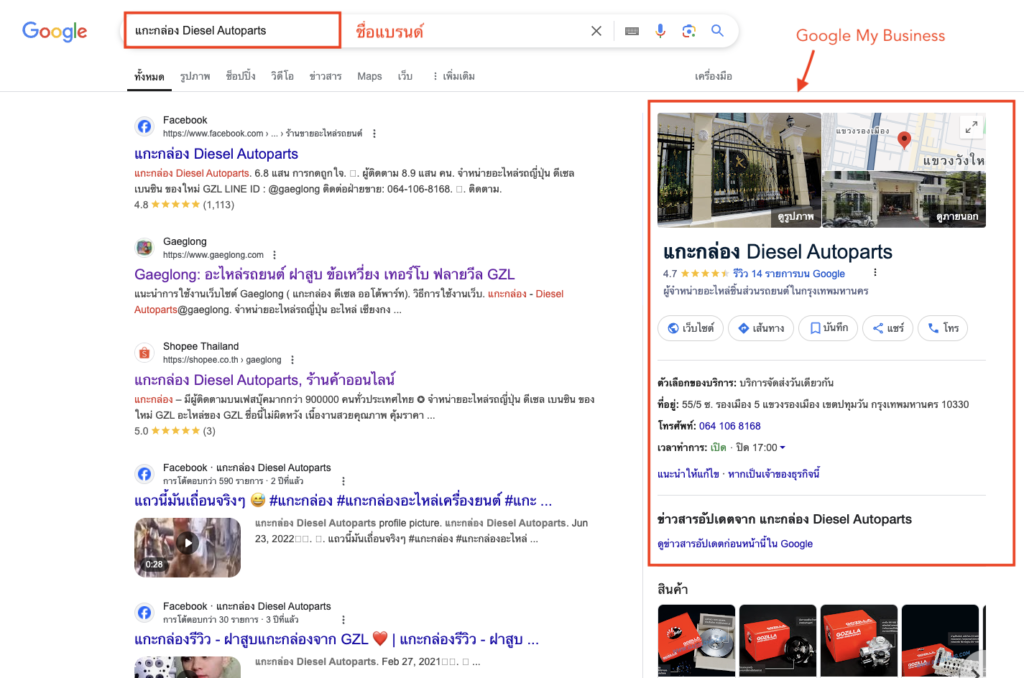
Task: Open the เพิ่มเติม more menu
Action: pyautogui.click(x=453, y=76)
